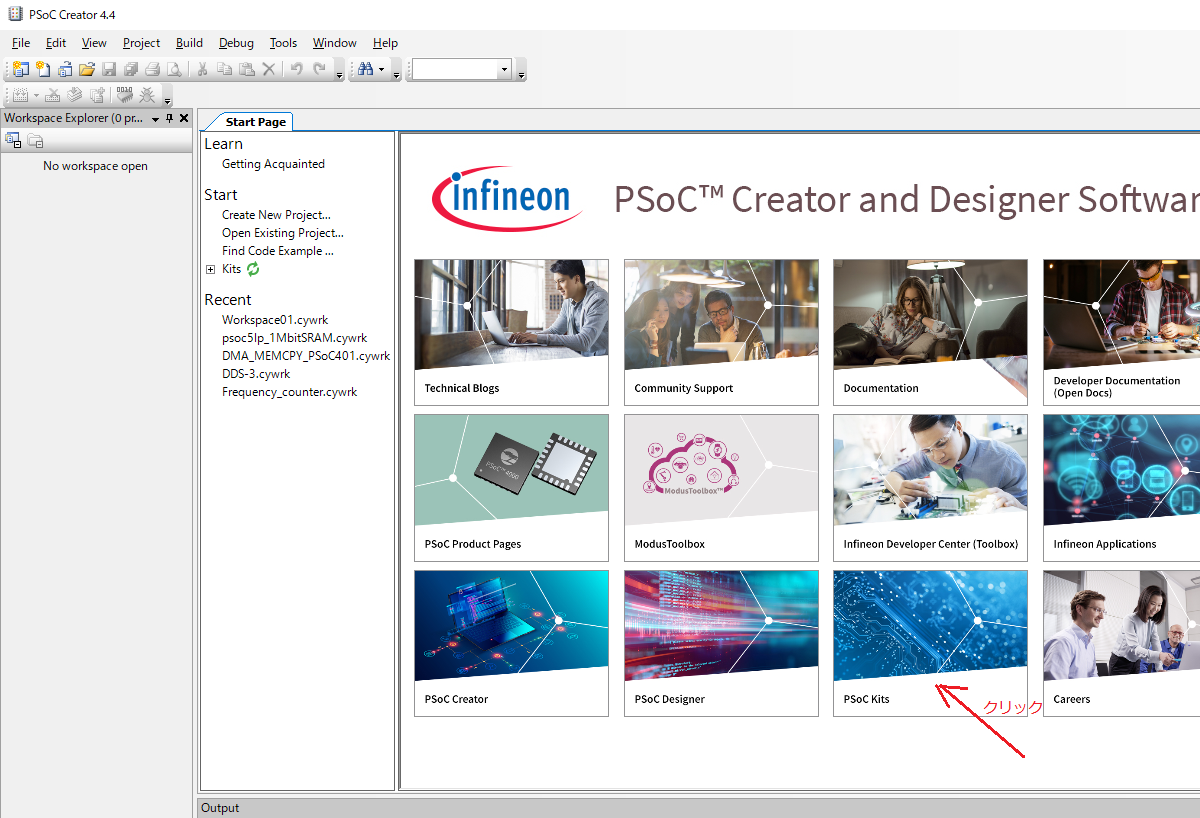Open the Edit menu
This screenshot has height=818, width=1200.
[56, 43]
